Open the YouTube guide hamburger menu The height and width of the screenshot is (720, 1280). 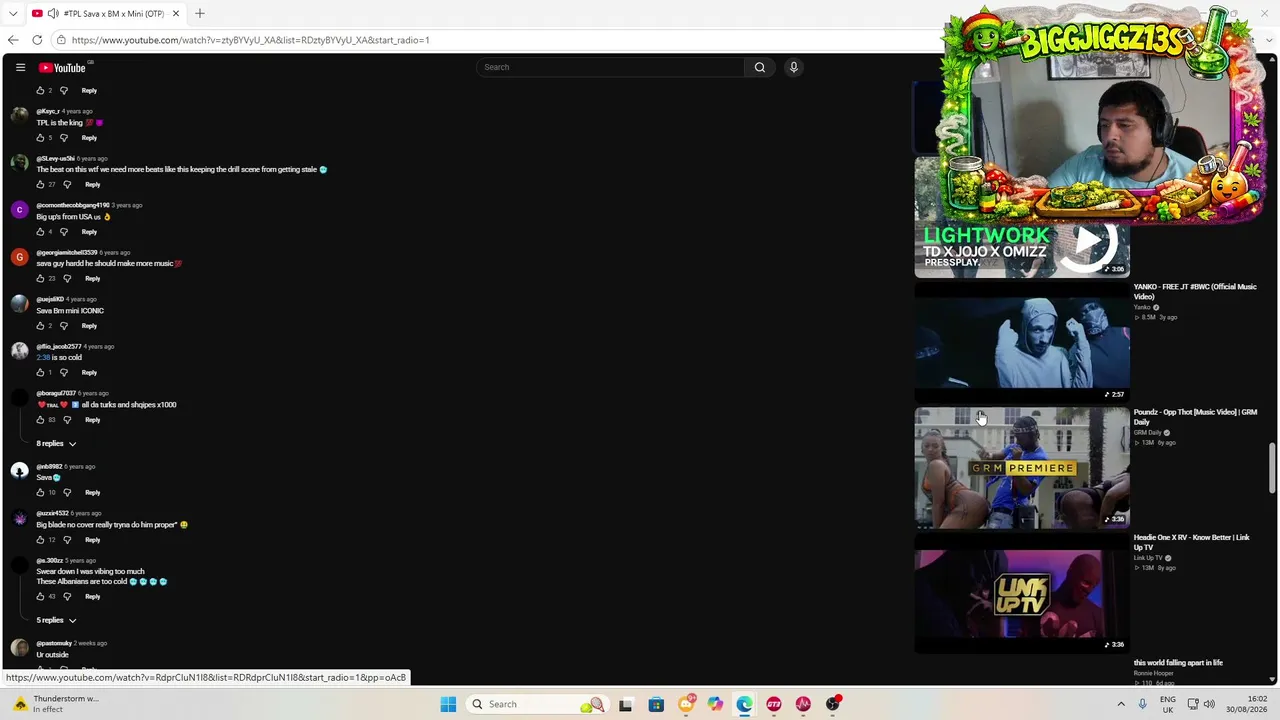[20, 67]
